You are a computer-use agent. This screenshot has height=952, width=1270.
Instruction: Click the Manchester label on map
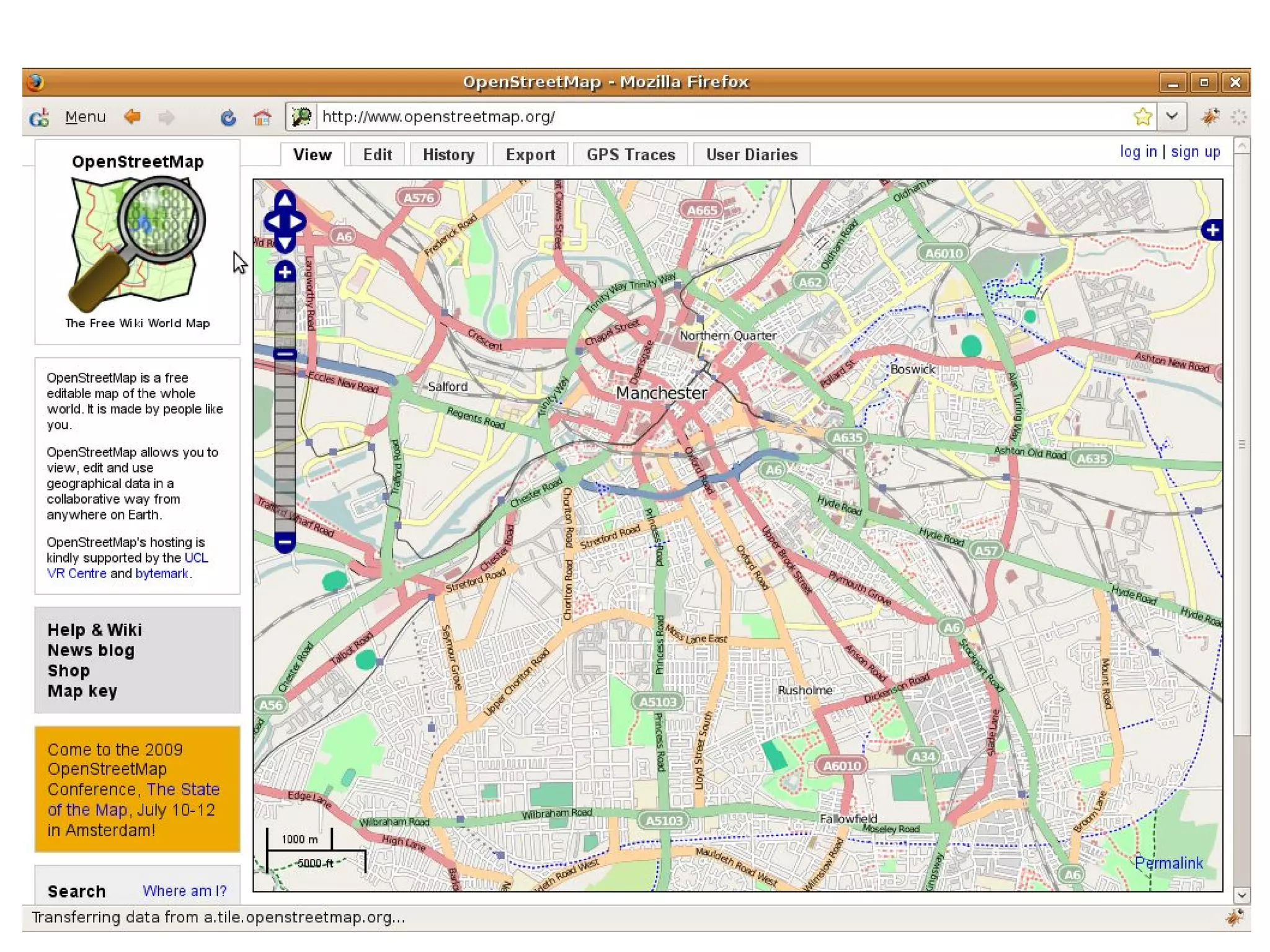click(x=661, y=393)
